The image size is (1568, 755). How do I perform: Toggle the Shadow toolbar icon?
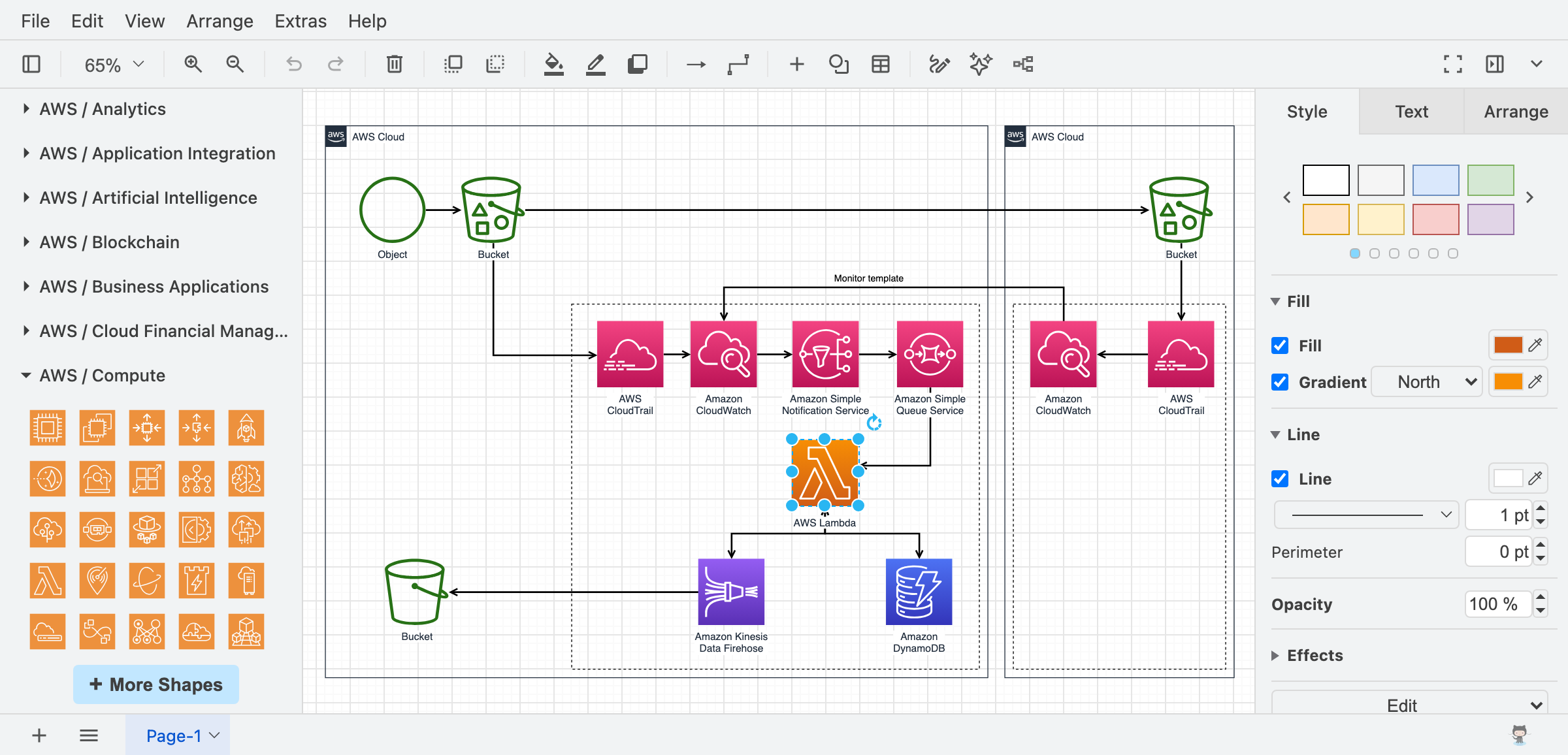point(638,64)
